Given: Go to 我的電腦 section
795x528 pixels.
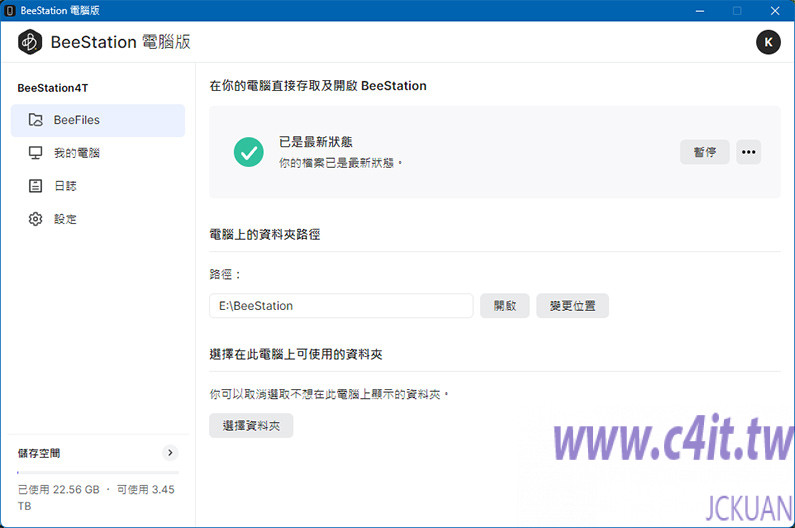Looking at the screenshot, I should click(x=98, y=153).
